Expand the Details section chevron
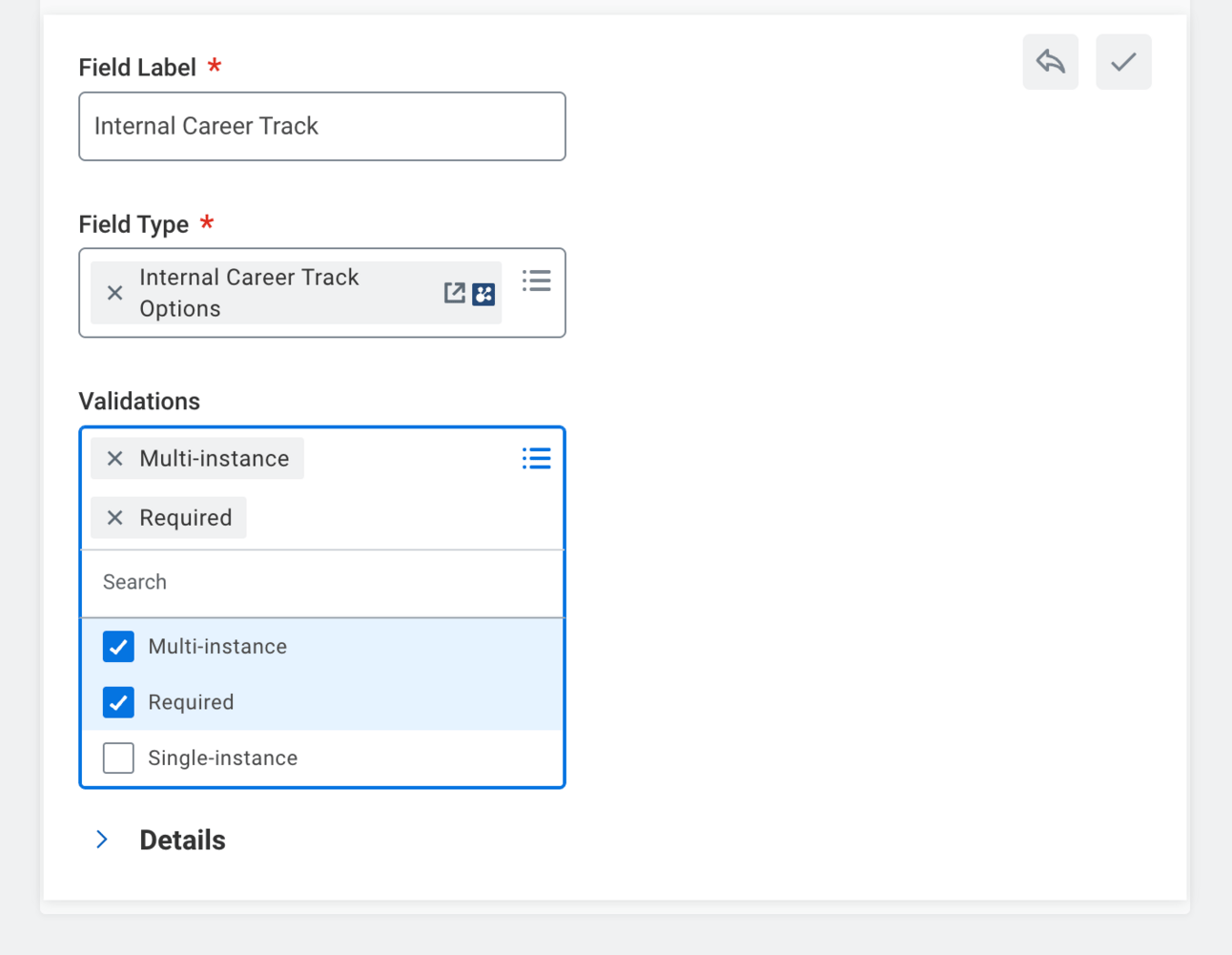Viewport: 1232px width, 955px height. click(x=102, y=840)
